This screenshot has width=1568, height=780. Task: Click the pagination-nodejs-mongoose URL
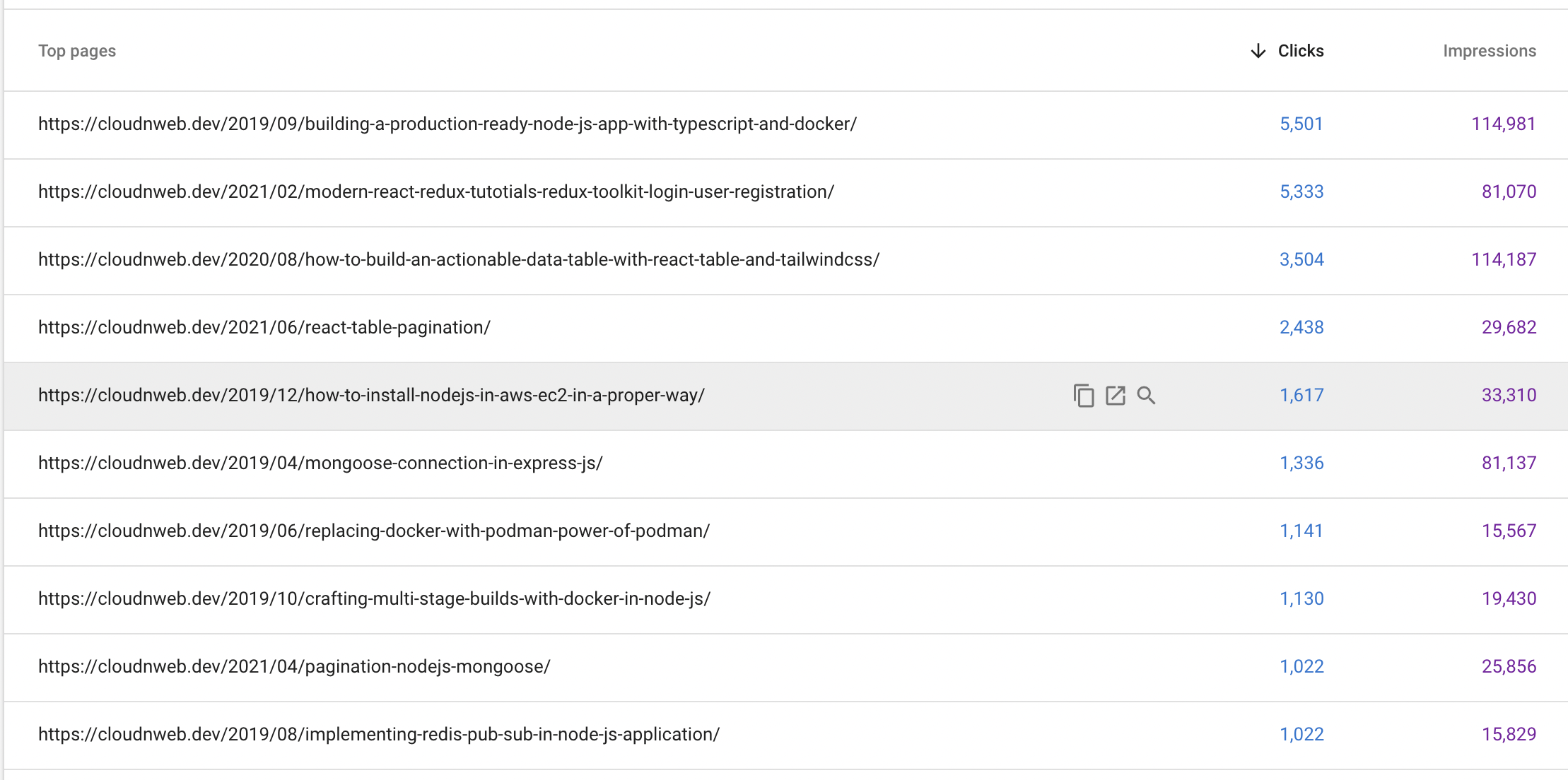click(x=294, y=667)
